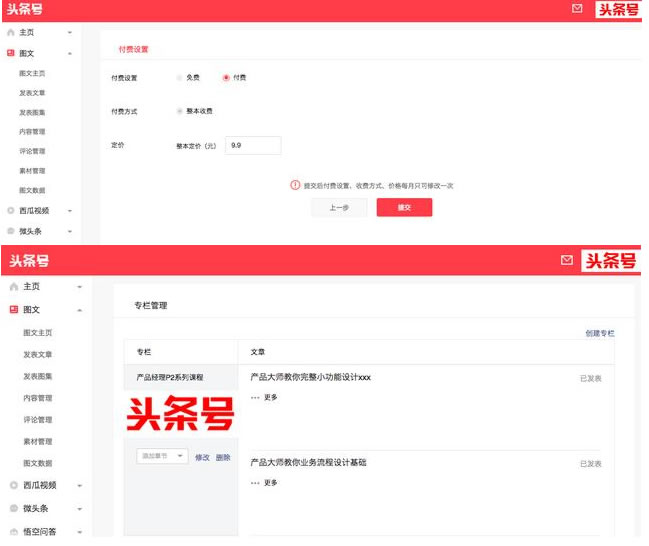Click the 主页 home icon on the payment settings sidebar

pyautogui.click(x=11, y=33)
